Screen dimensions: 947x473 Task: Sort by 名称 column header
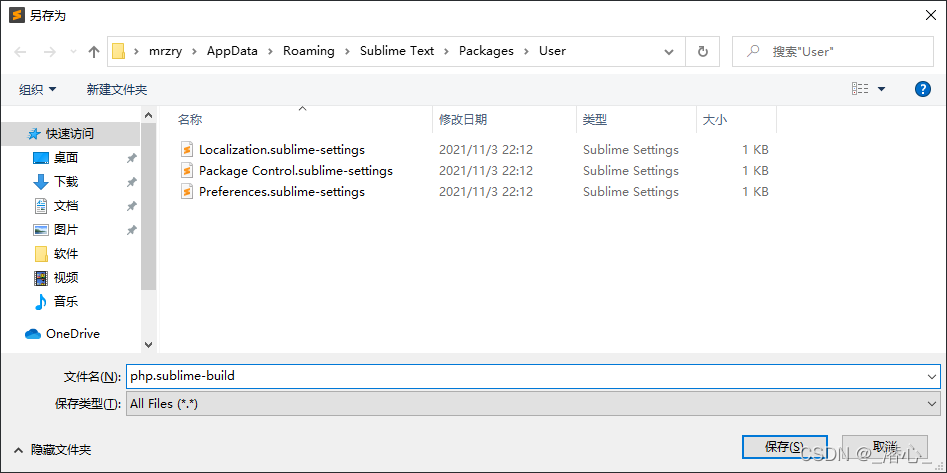[190, 120]
